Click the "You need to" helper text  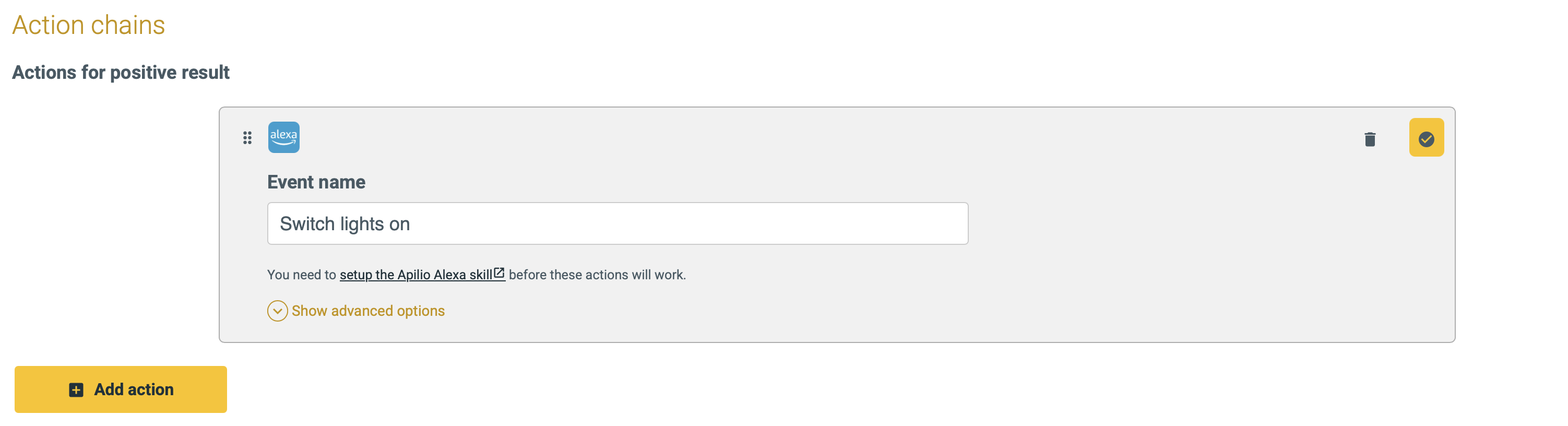(301, 275)
